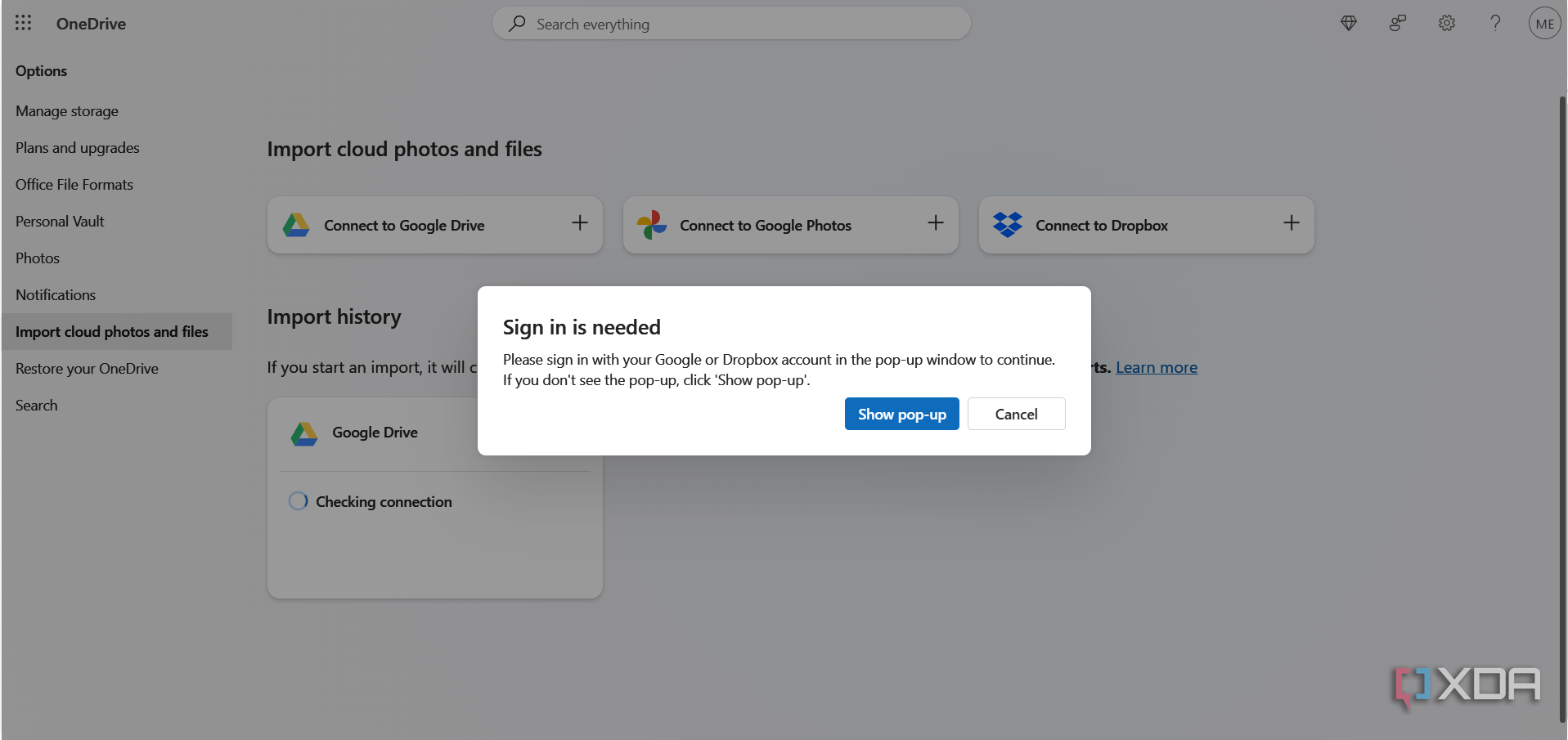This screenshot has width=1568, height=740.
Task: Select Import cloud photos and files
Action: pos(117,332)
